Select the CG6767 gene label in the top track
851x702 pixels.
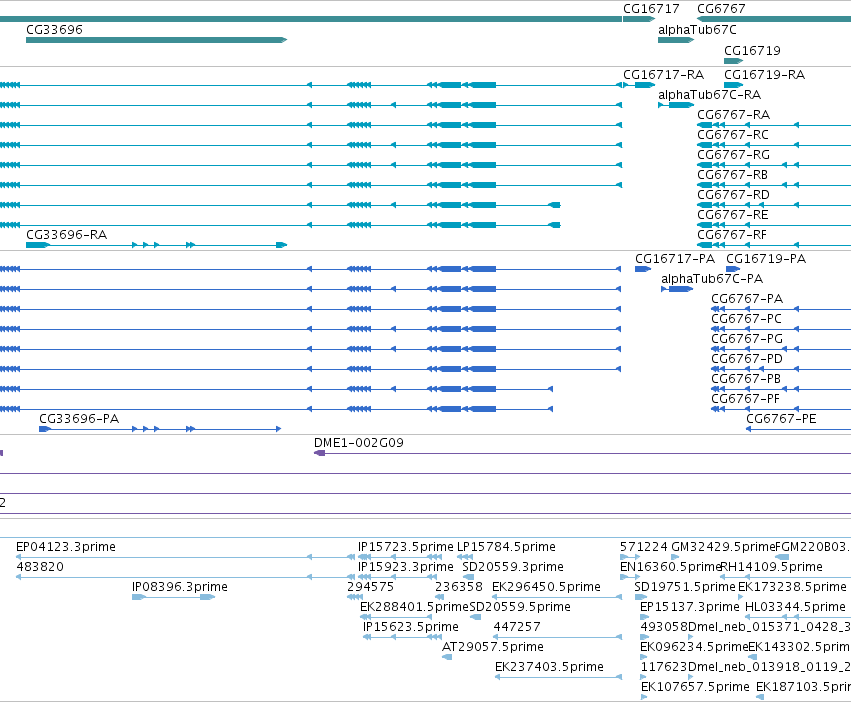tap(721, 9)
